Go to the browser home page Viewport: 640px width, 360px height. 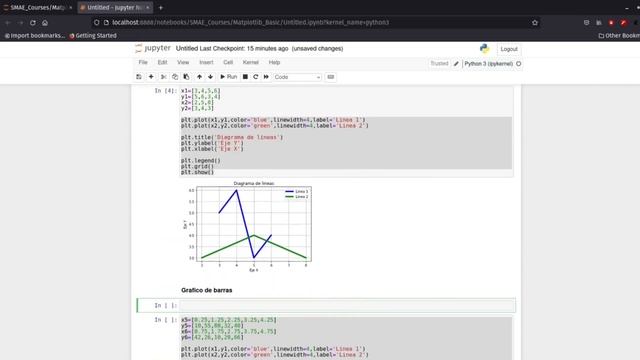[45, 23]
